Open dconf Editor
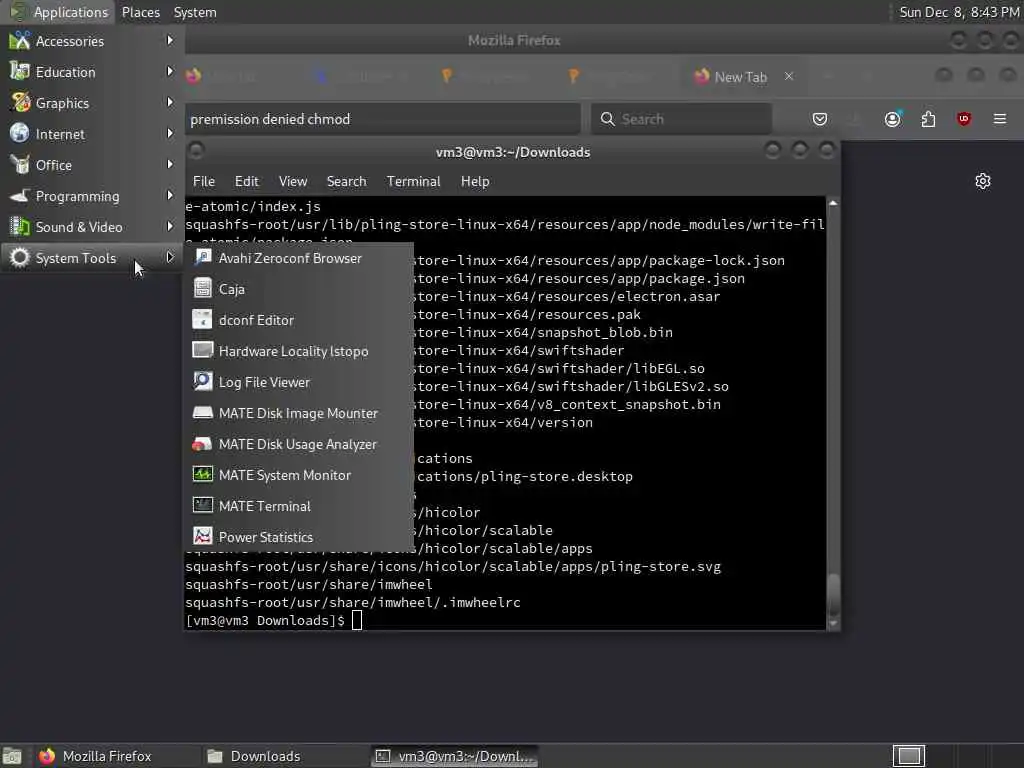The width and height of the screenshot is (1024, 768). (299, 320)
